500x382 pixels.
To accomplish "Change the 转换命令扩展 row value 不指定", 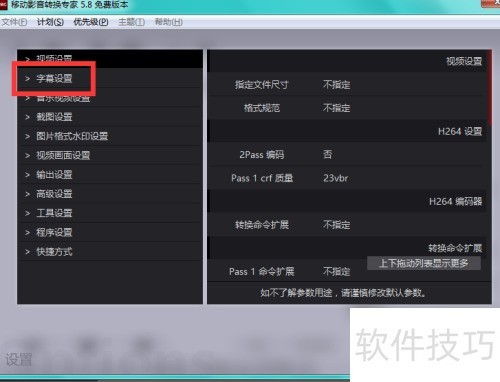I will pos(337,225).
